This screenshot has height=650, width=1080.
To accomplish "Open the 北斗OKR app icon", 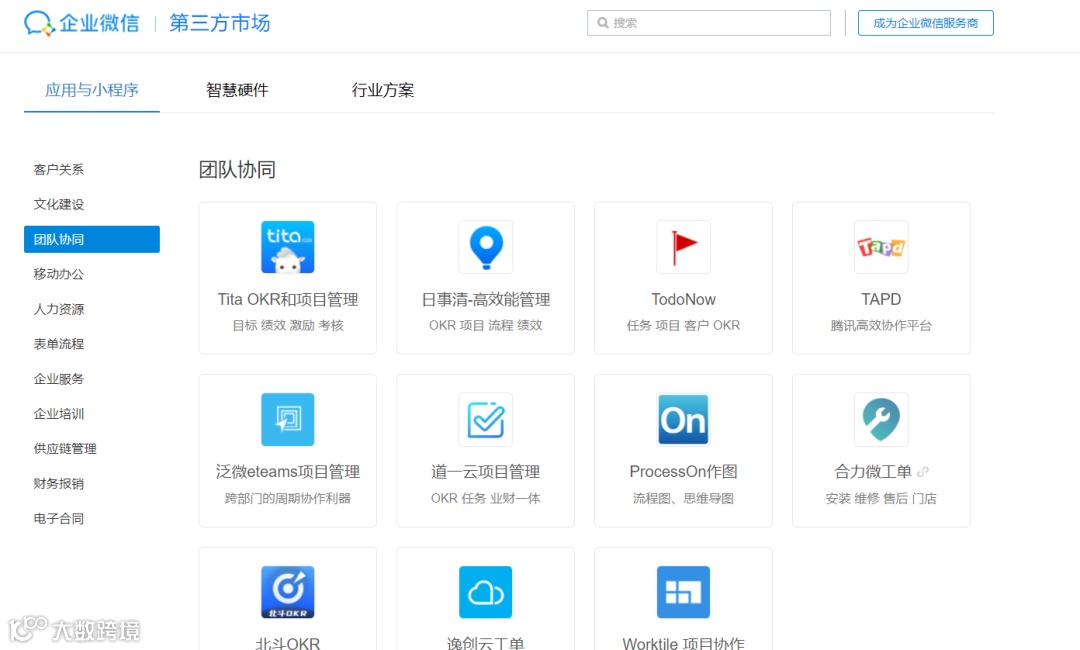I will coord(288,592).
